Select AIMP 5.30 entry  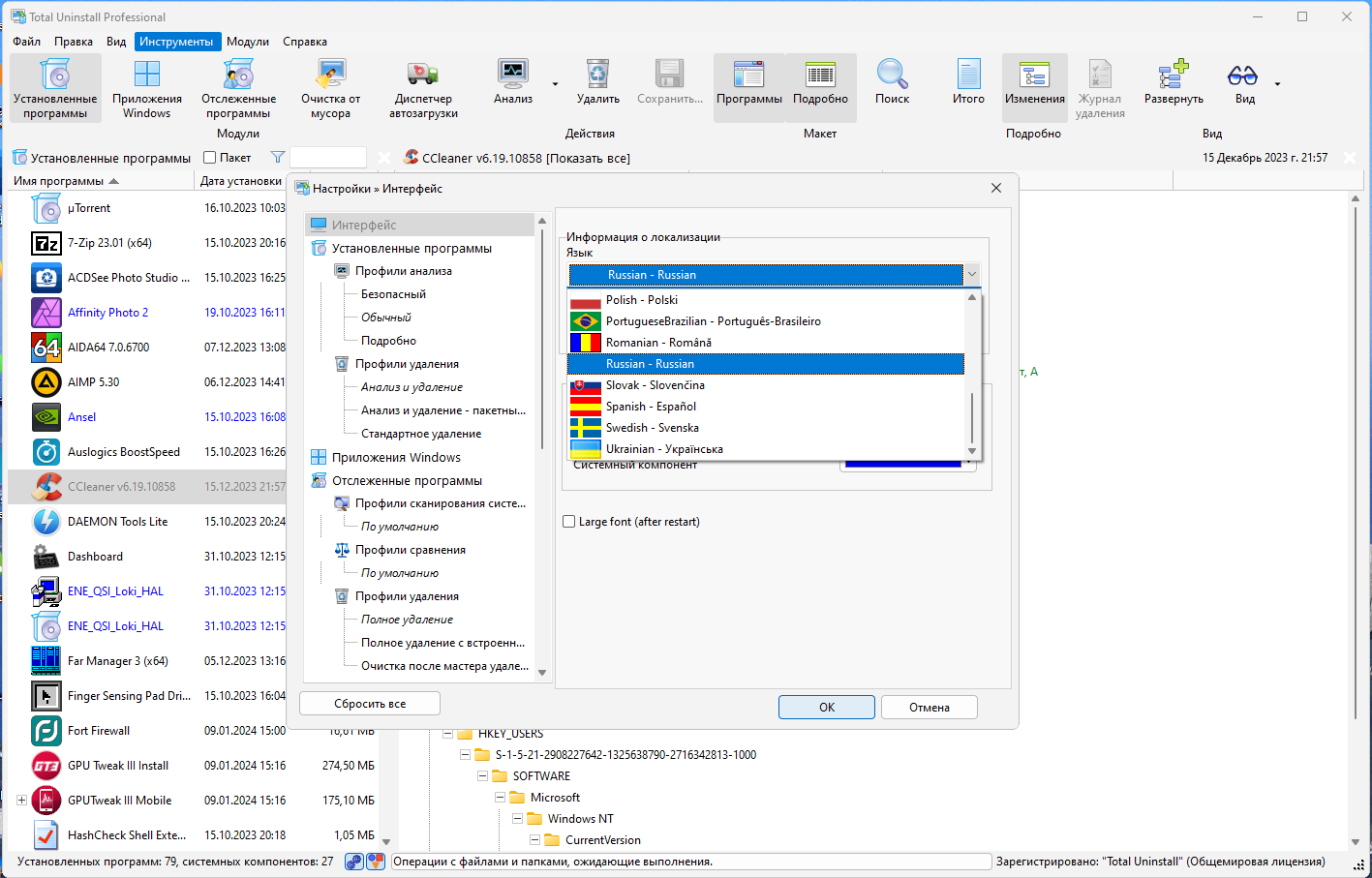(x=94, y=382)
